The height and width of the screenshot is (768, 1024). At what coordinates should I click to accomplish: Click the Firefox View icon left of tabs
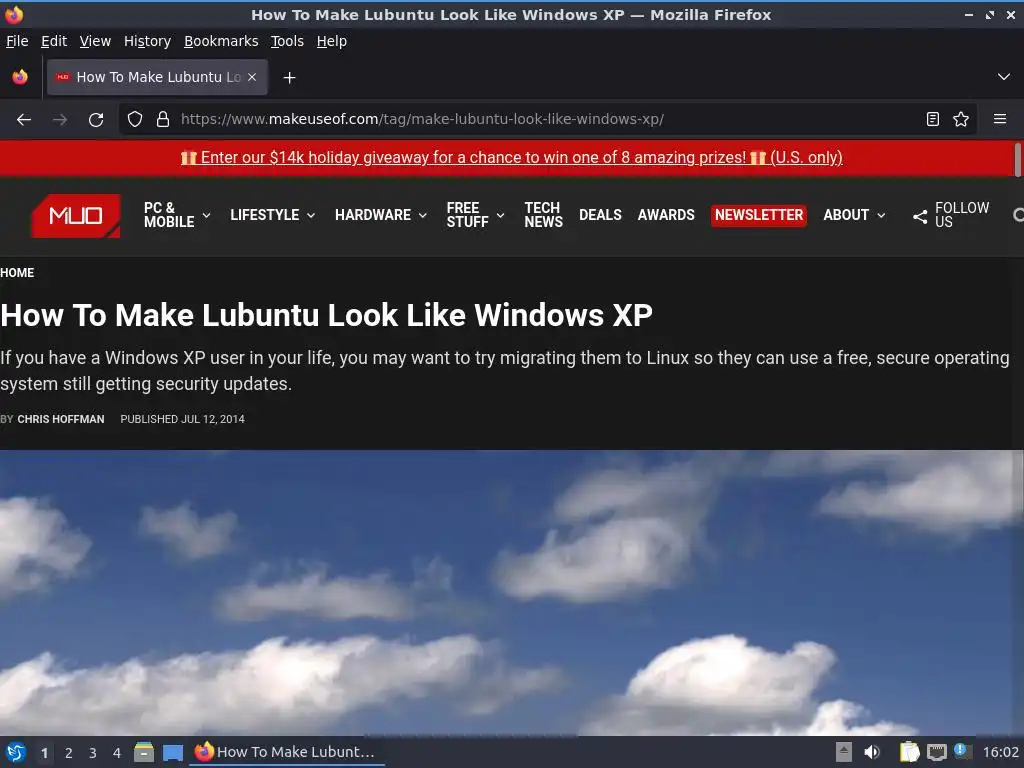[x=20, y=77]
